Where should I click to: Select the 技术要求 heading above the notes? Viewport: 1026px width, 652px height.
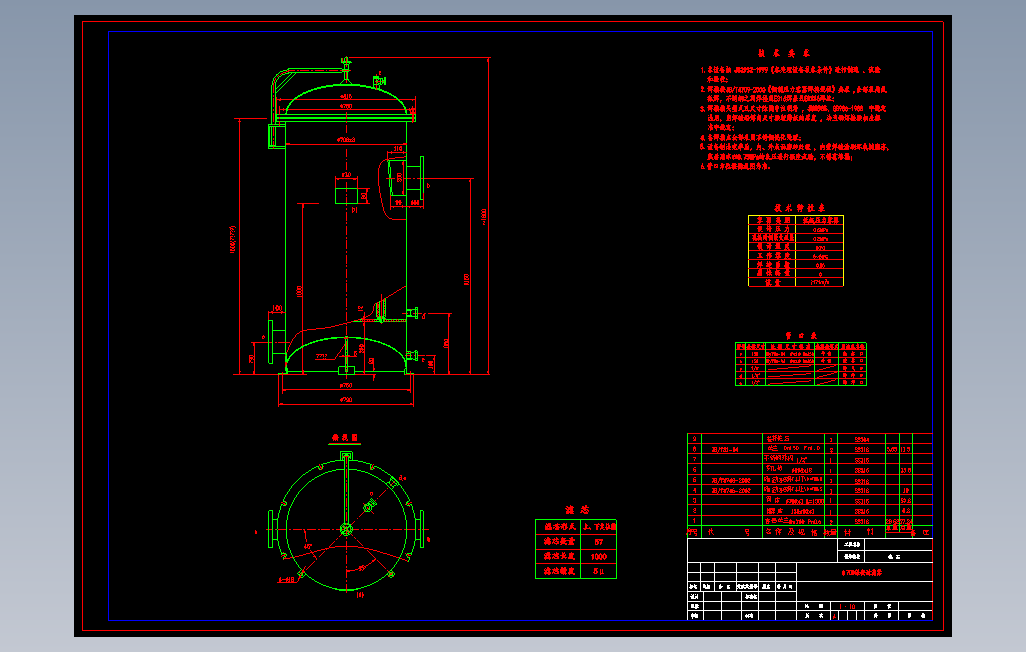point(784,54)
